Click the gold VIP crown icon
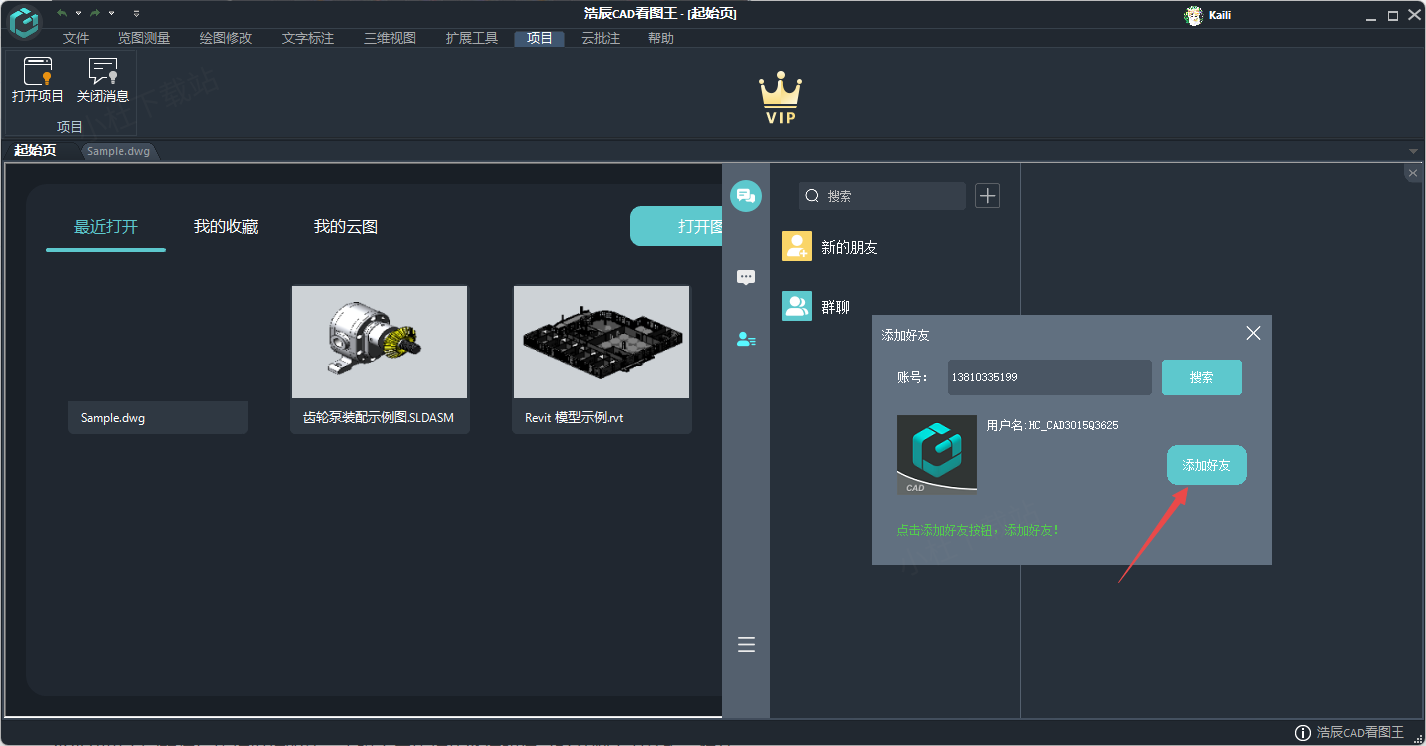Viewport: 1426px width, 746px height. pyautogui.click(x=780, y=98)
